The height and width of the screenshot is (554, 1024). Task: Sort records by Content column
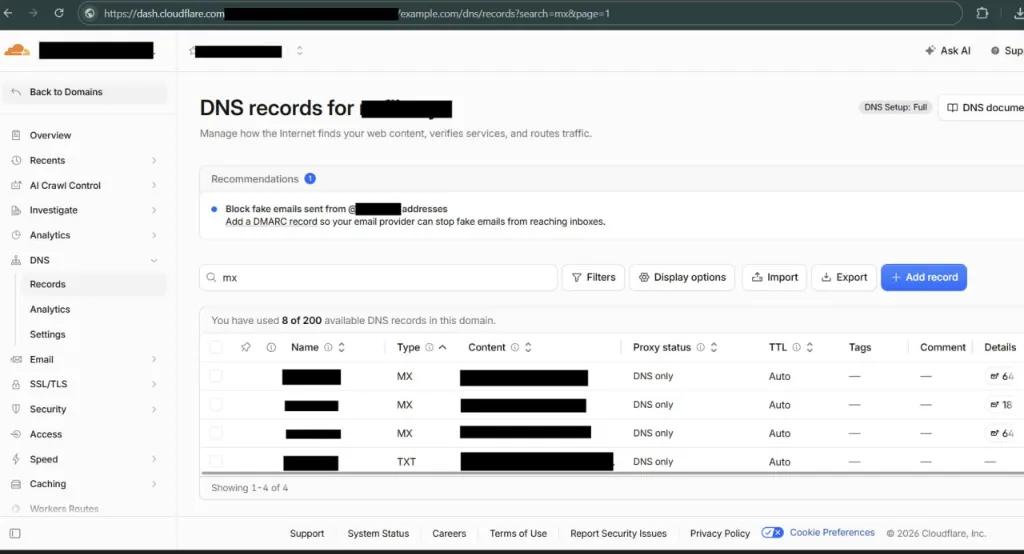point(528,348)
